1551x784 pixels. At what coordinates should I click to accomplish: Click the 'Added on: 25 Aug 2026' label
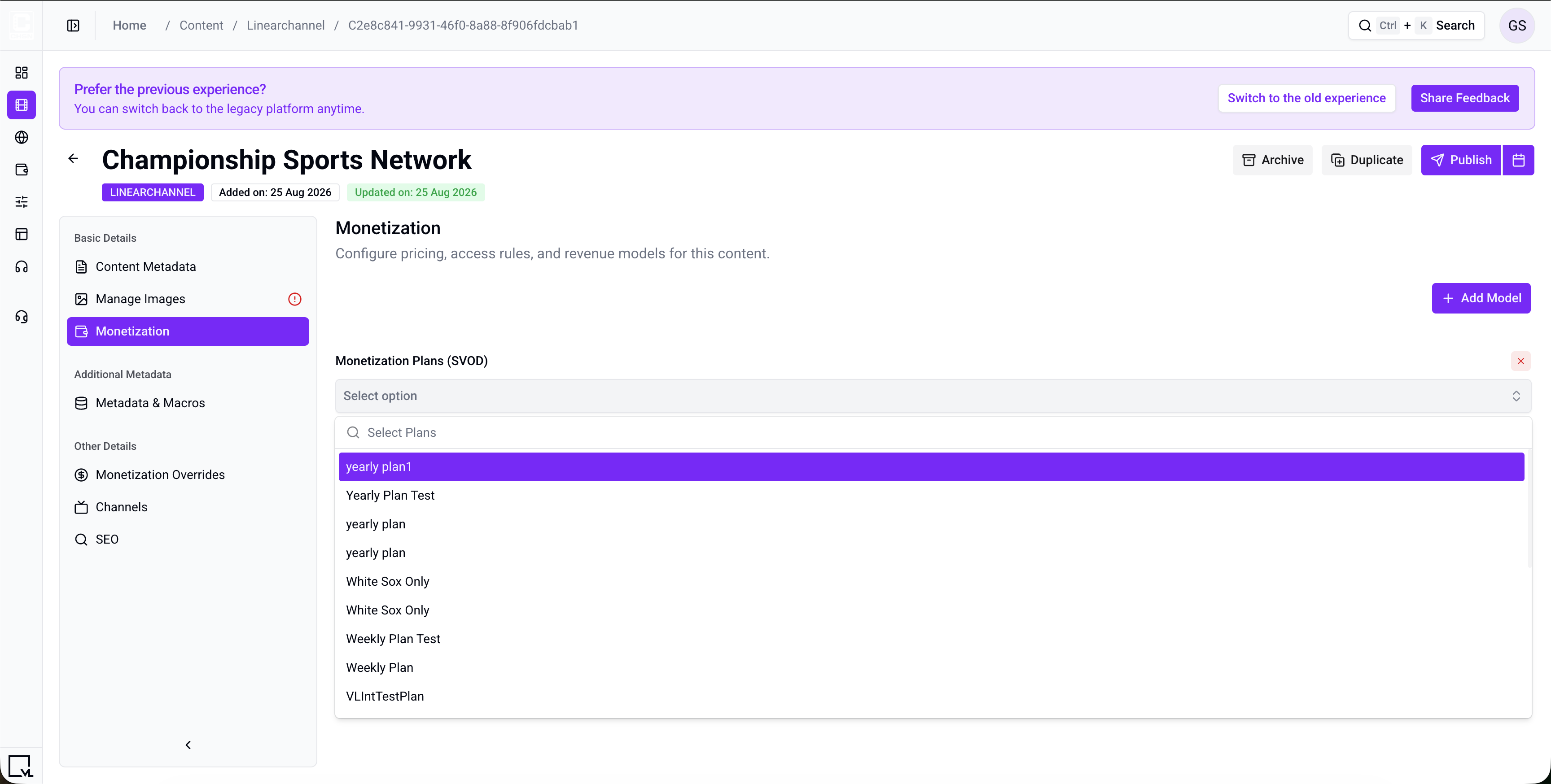tap(275, 192)
